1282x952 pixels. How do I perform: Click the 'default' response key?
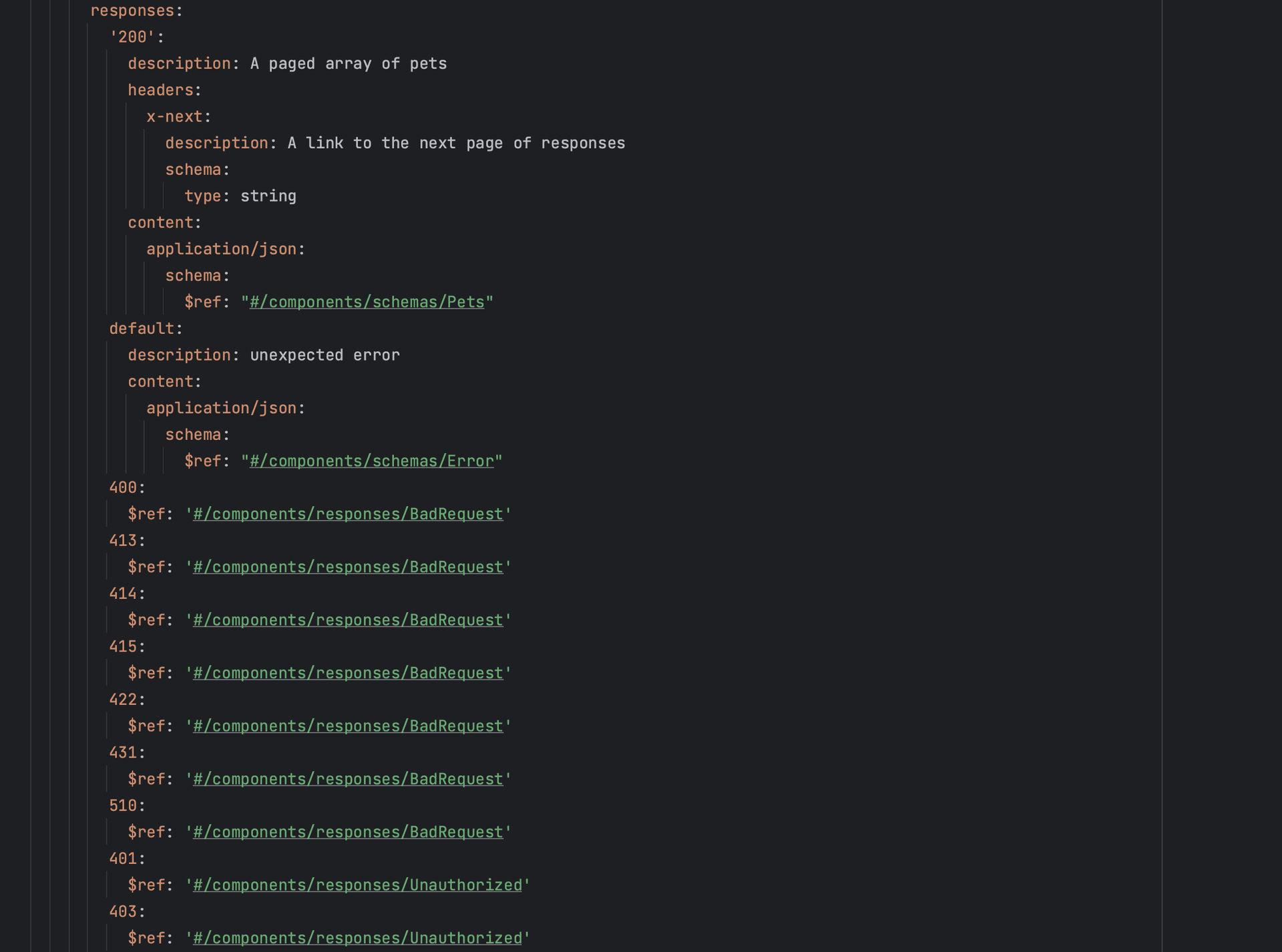click(x=142, y=328)
